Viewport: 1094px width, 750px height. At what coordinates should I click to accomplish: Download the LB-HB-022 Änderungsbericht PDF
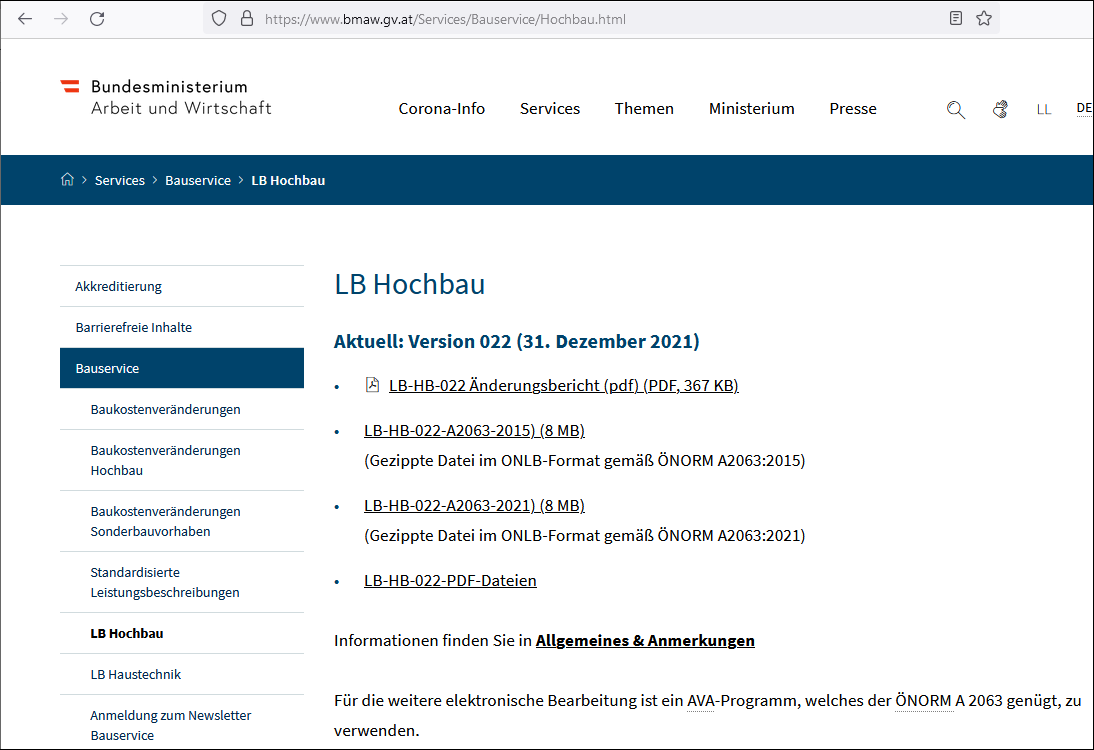tap(562, 386)
